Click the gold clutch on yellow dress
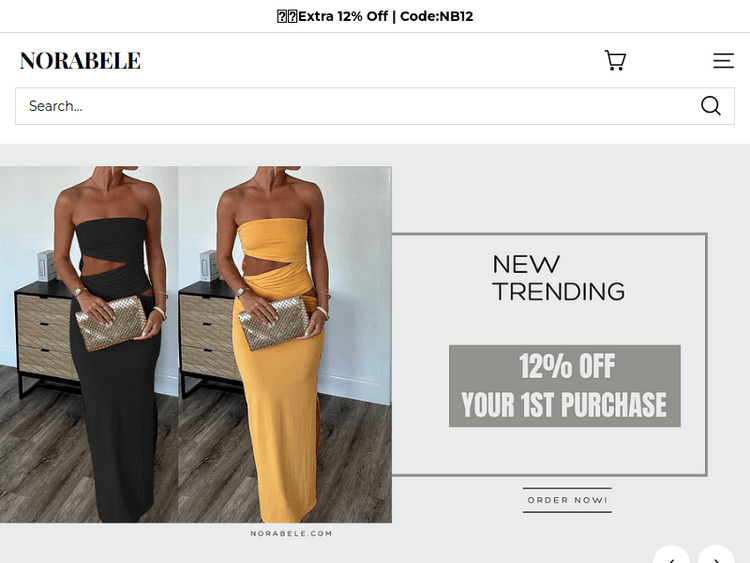The image size is (750, 563). tap(274, 323)
